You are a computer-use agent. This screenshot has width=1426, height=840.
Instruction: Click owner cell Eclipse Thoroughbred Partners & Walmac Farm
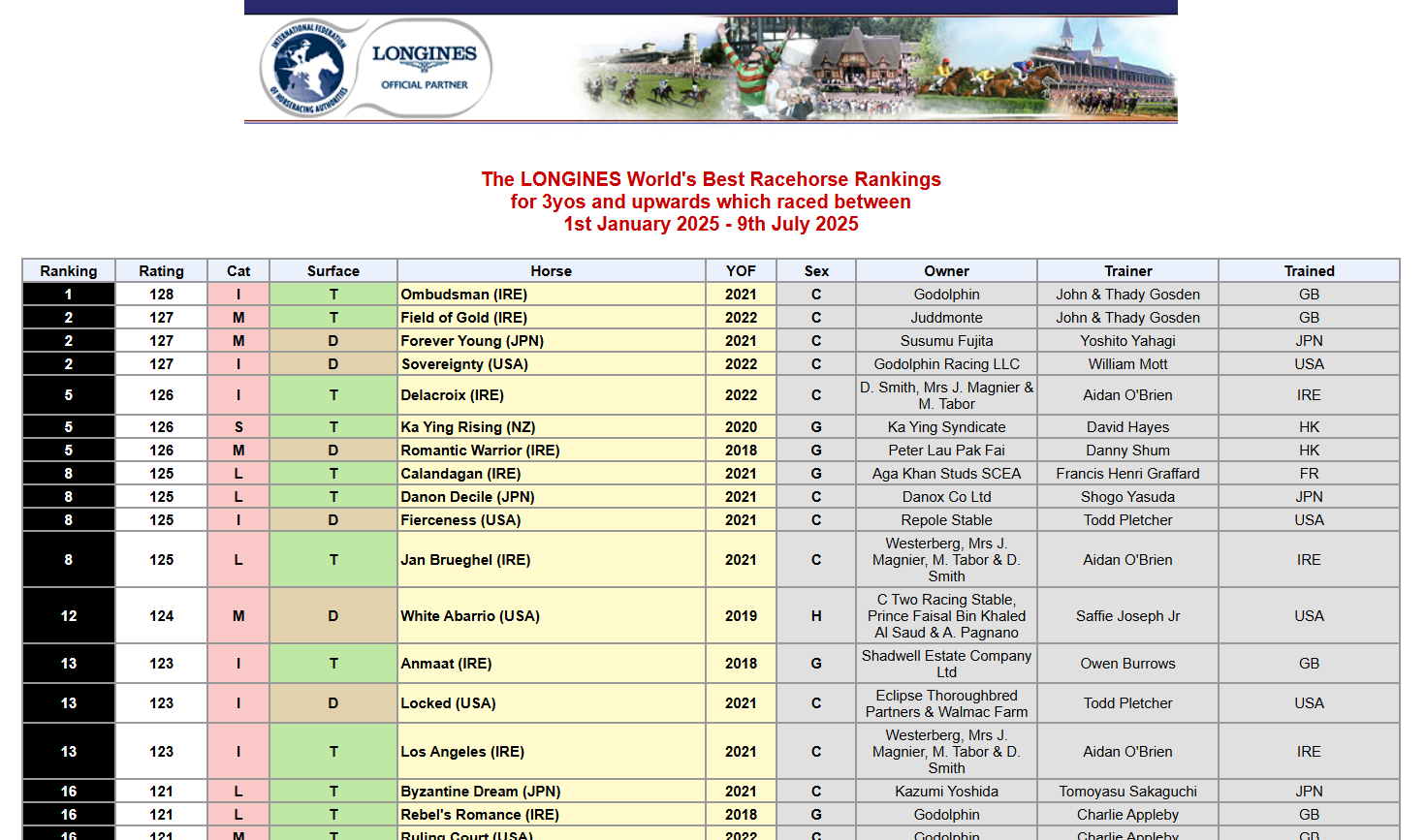(947, 703)
